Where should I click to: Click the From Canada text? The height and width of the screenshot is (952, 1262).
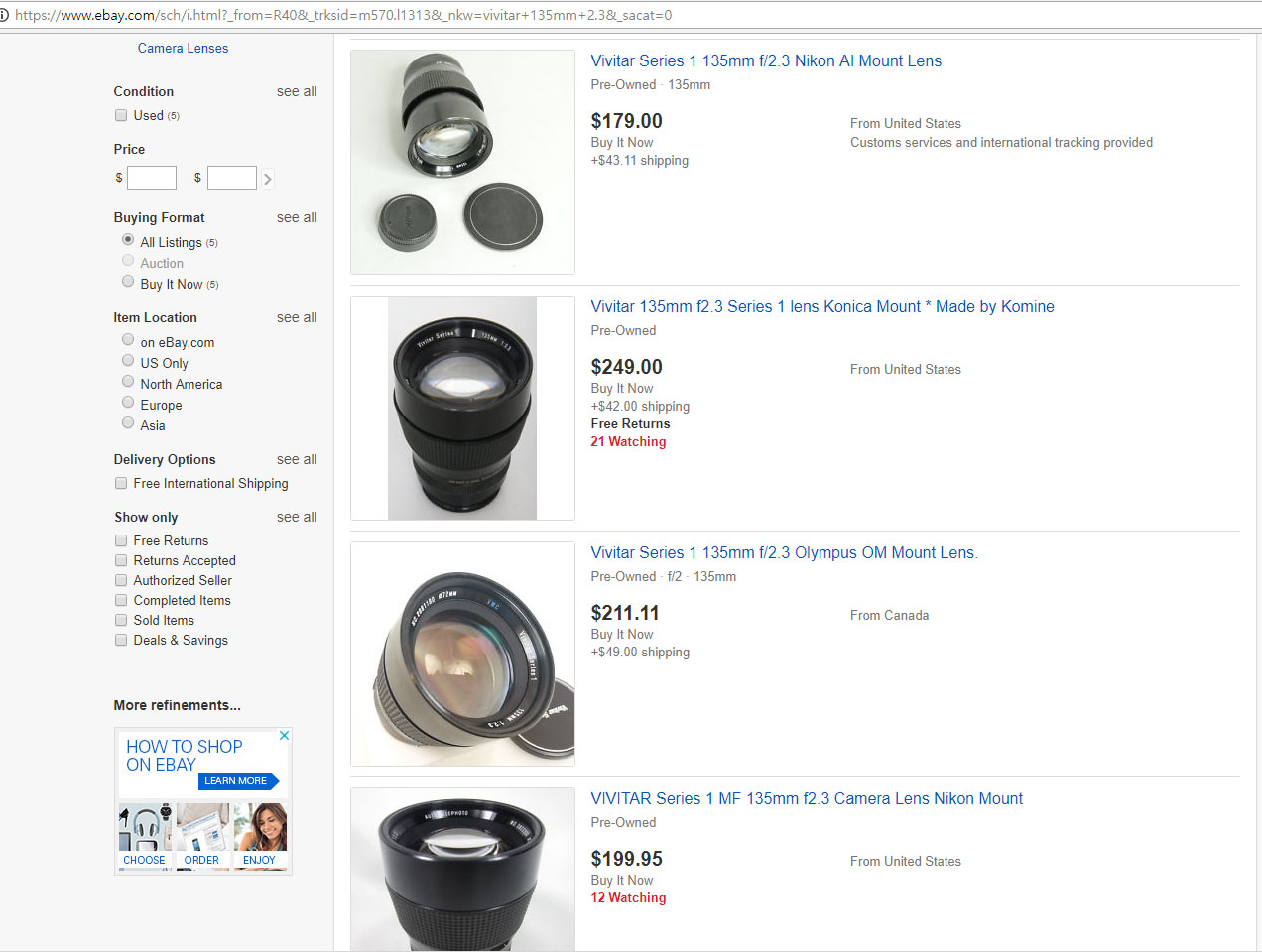(889, 615)
